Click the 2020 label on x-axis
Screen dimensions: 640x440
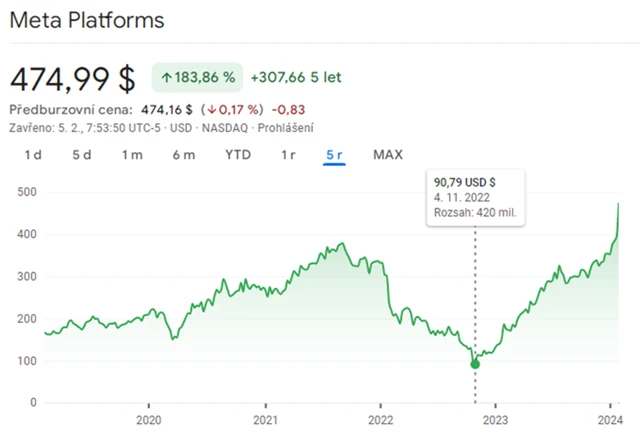click(x=148, y=421)
